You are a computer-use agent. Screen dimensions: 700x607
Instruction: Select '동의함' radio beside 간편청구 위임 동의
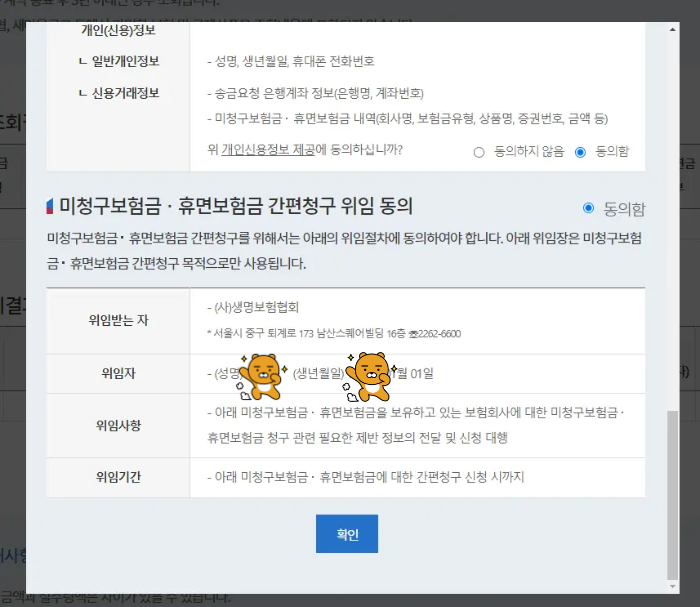pyautogui.click(x=588, y=208)
